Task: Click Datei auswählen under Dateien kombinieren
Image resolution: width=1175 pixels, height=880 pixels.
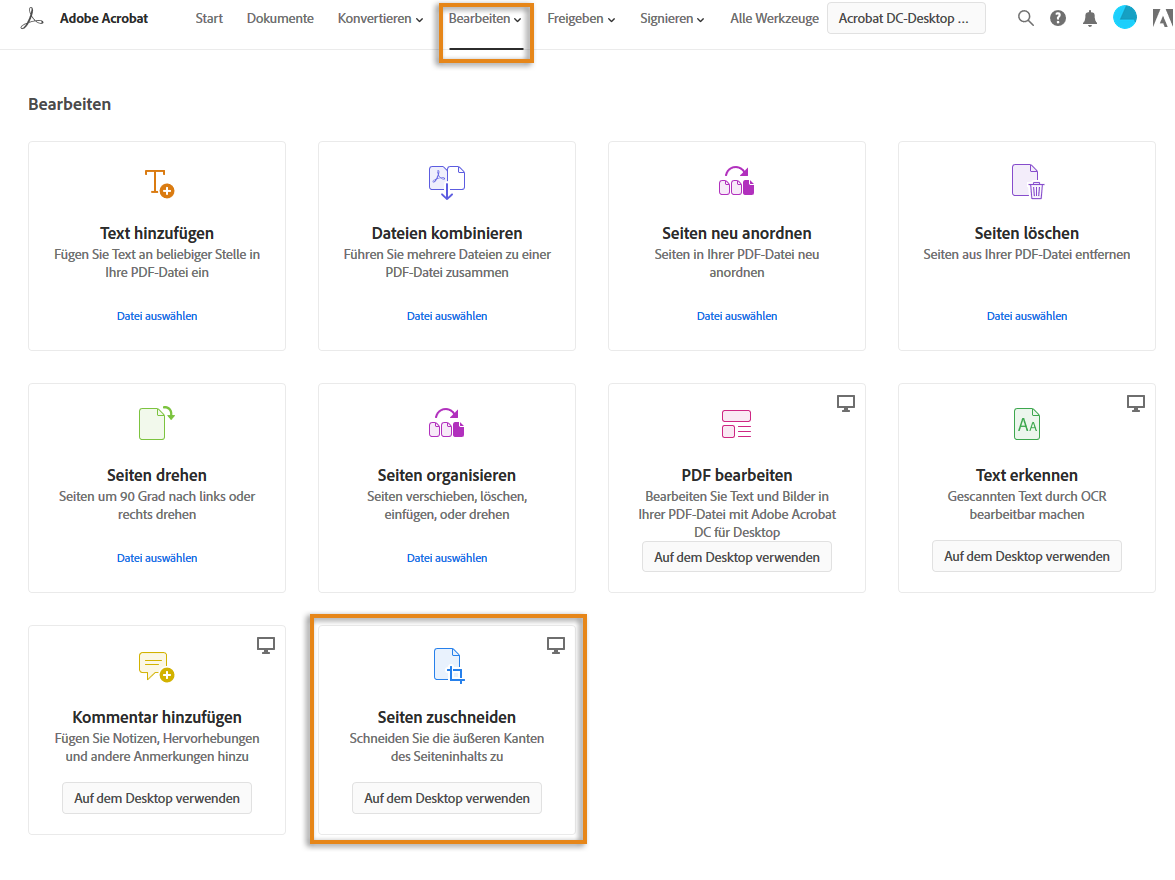Action: point(446,315)
